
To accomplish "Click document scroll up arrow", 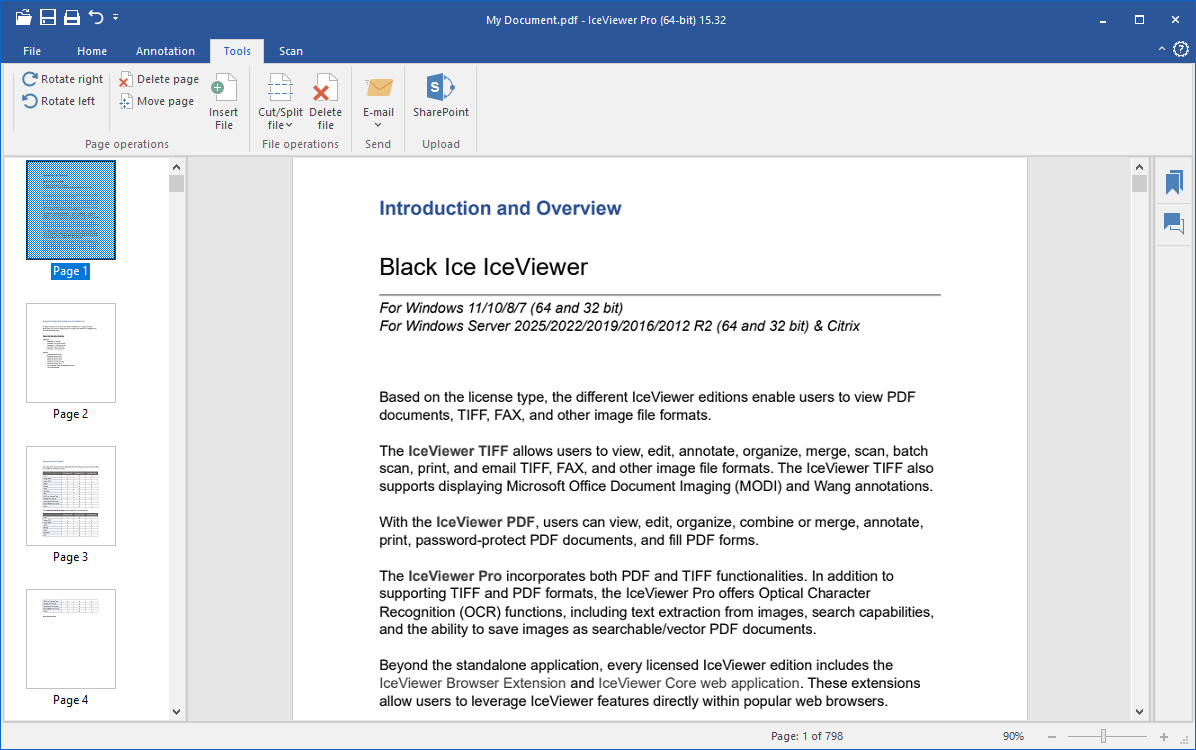I will (x=1140, y=167).
